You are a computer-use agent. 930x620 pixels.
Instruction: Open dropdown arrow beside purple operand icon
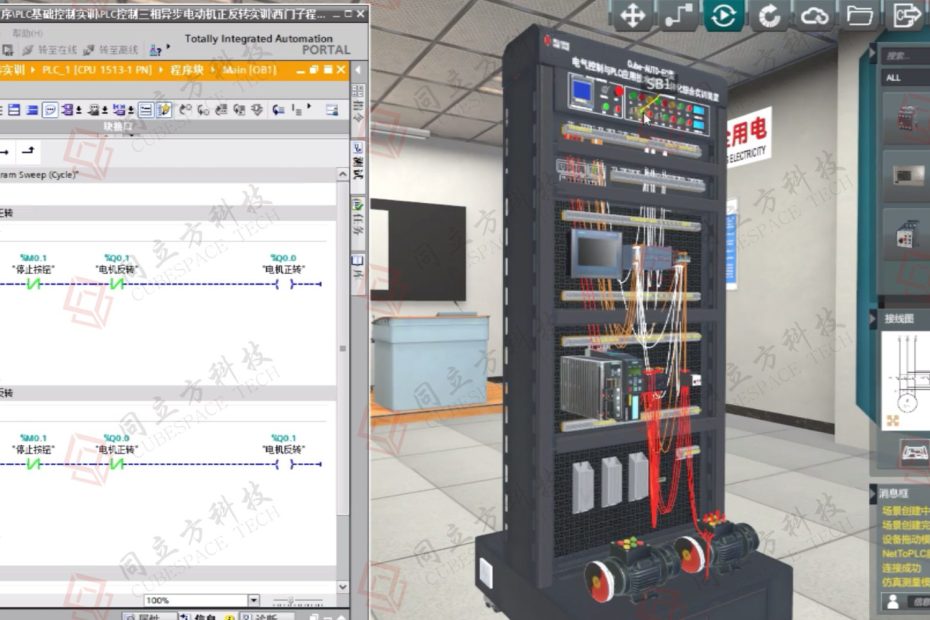point(79,110)
